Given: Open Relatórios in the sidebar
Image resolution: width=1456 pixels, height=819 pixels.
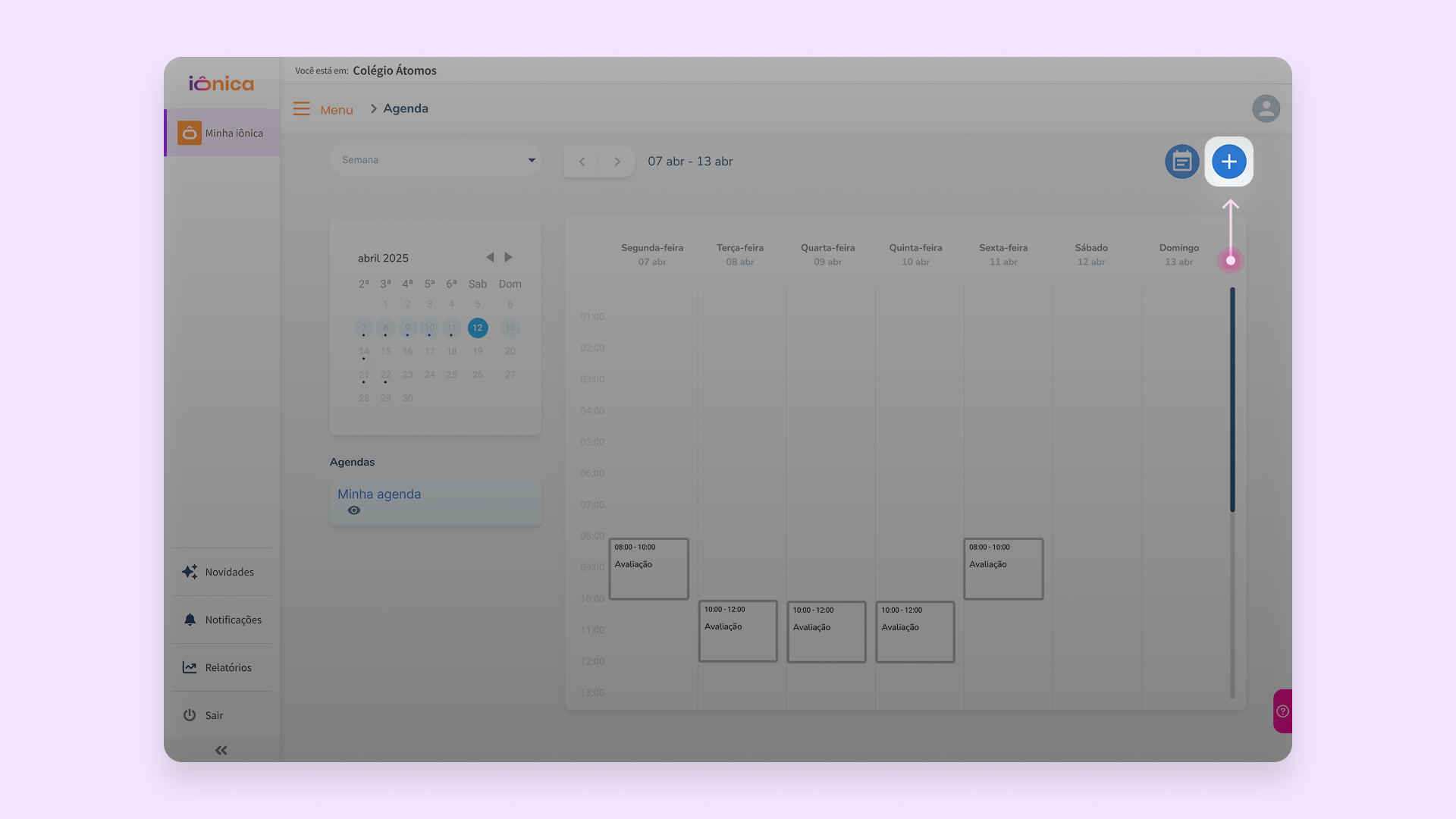Looking at the screenshot, I should pos(221,667).
